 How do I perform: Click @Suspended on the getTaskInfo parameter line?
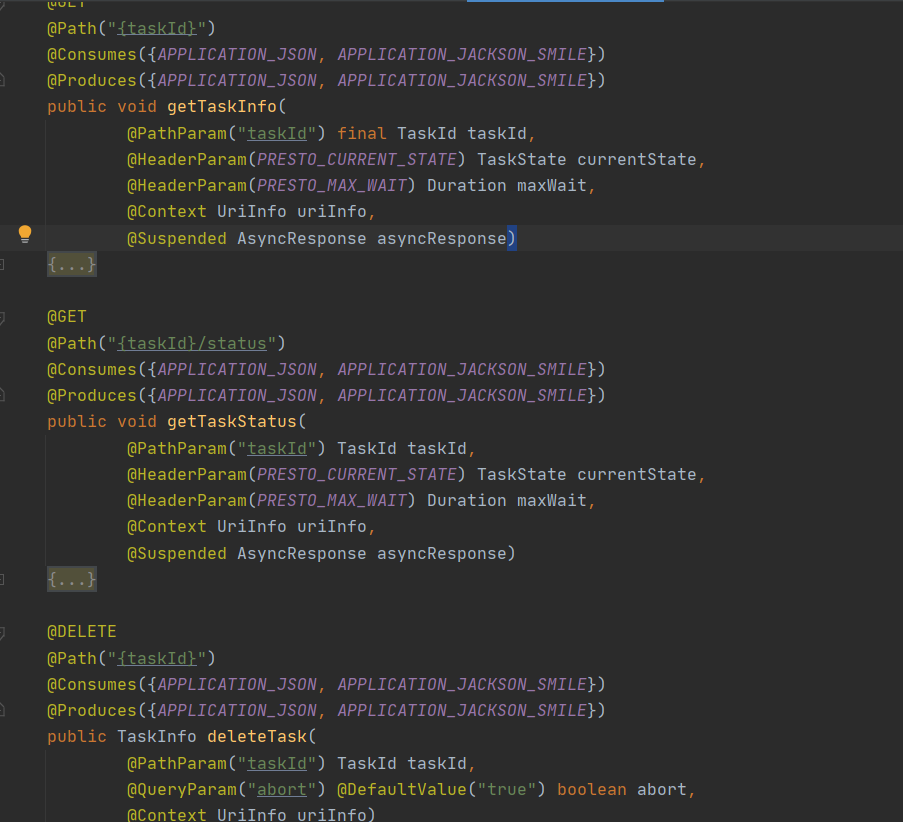177,238
